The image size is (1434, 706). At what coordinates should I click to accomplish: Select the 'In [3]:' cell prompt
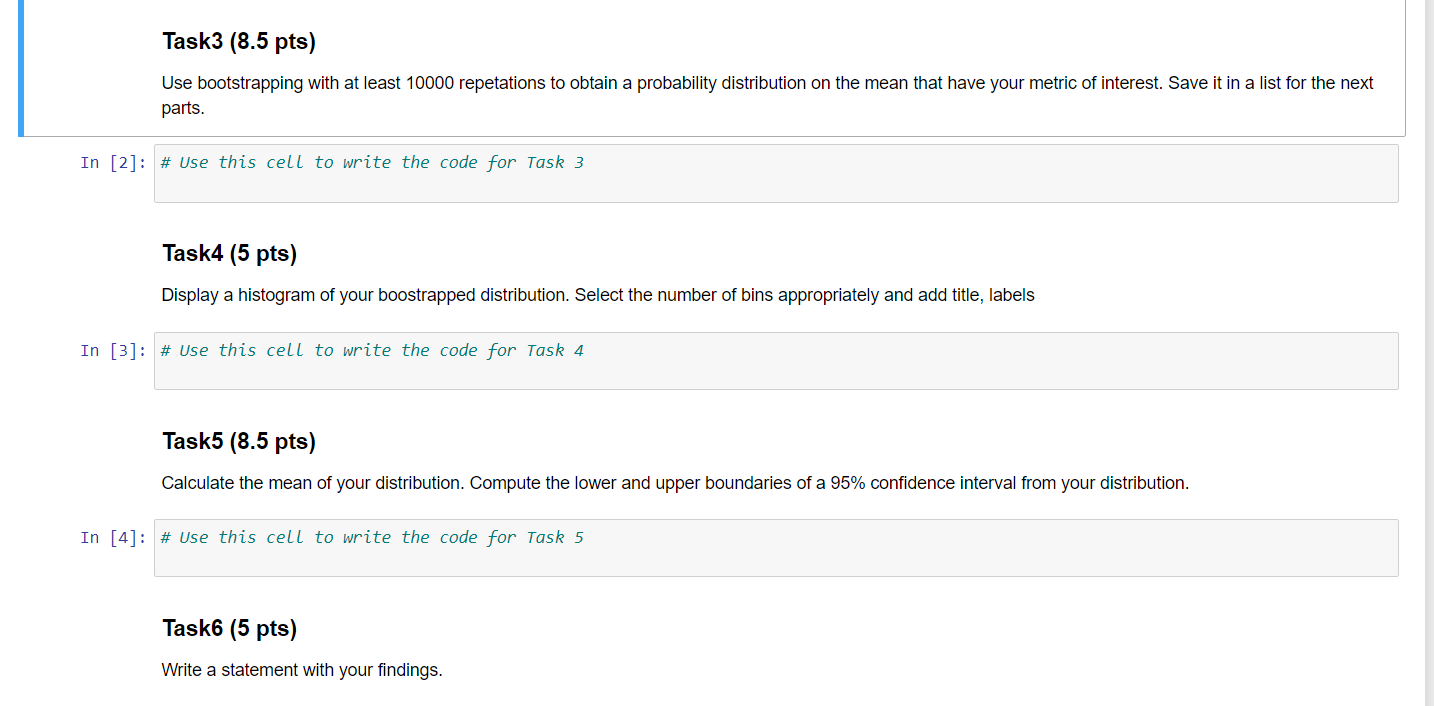pyautogui.click(x=110, y=350)
